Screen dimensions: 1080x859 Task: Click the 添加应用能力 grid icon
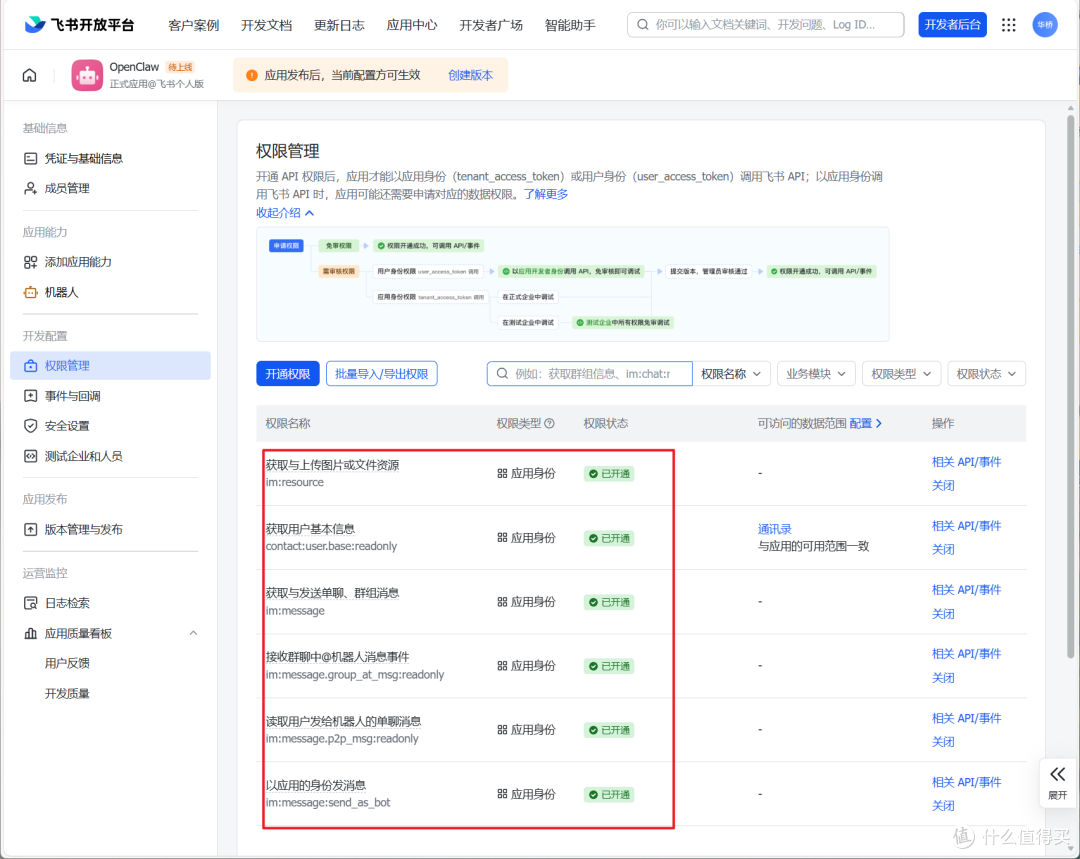click(x=30, y=262)
